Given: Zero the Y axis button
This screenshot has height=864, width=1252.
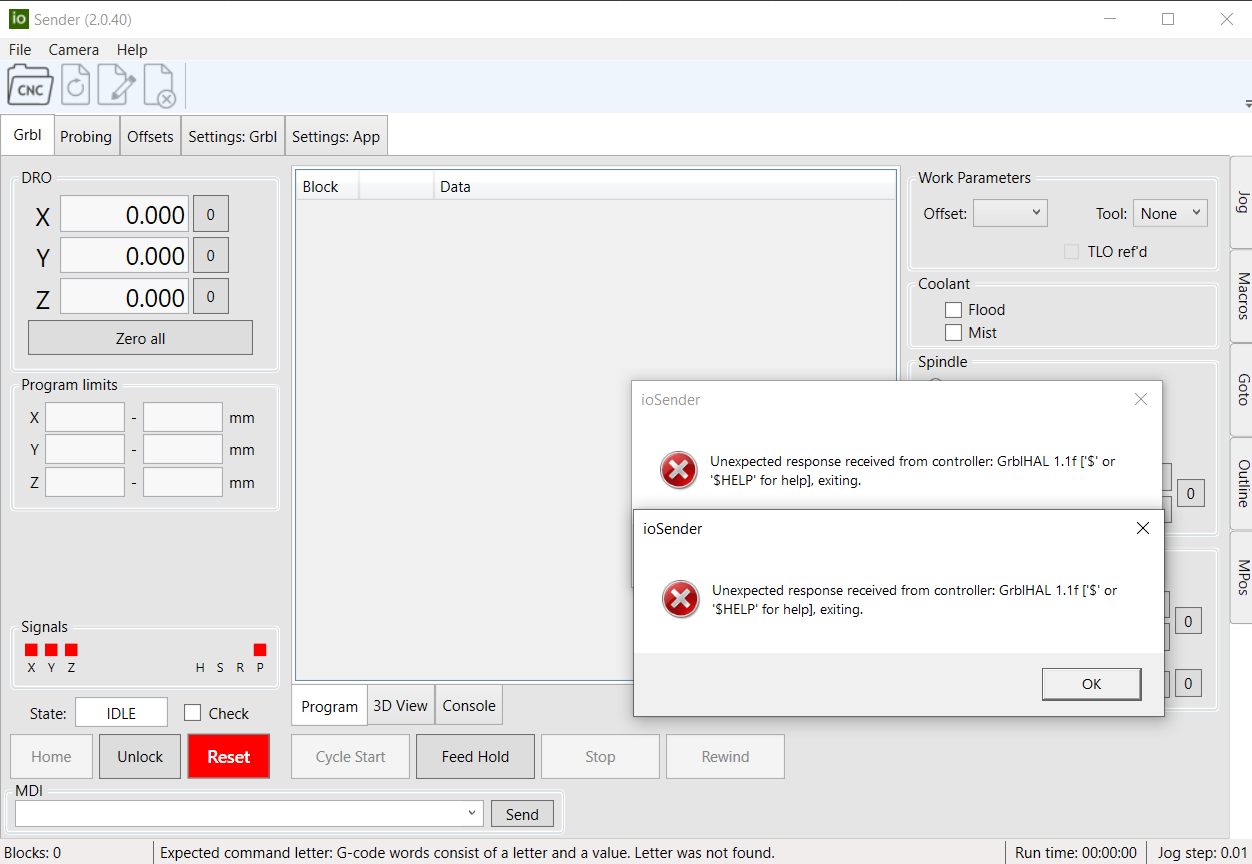Looking at the screenshot, I should point(210,255).
